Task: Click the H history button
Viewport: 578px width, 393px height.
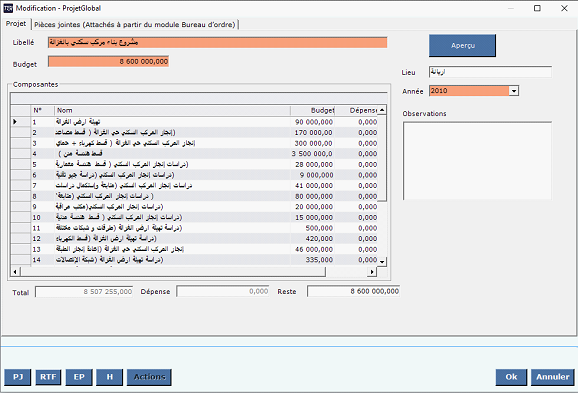Action: tap(109, 377)
